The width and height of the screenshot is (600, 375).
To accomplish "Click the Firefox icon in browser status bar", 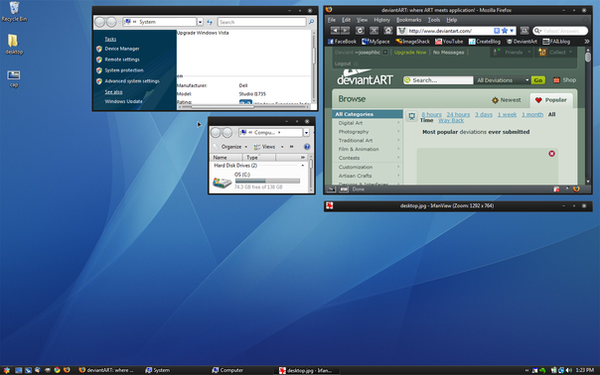I will pyautogui.click(x=576, y=189).
